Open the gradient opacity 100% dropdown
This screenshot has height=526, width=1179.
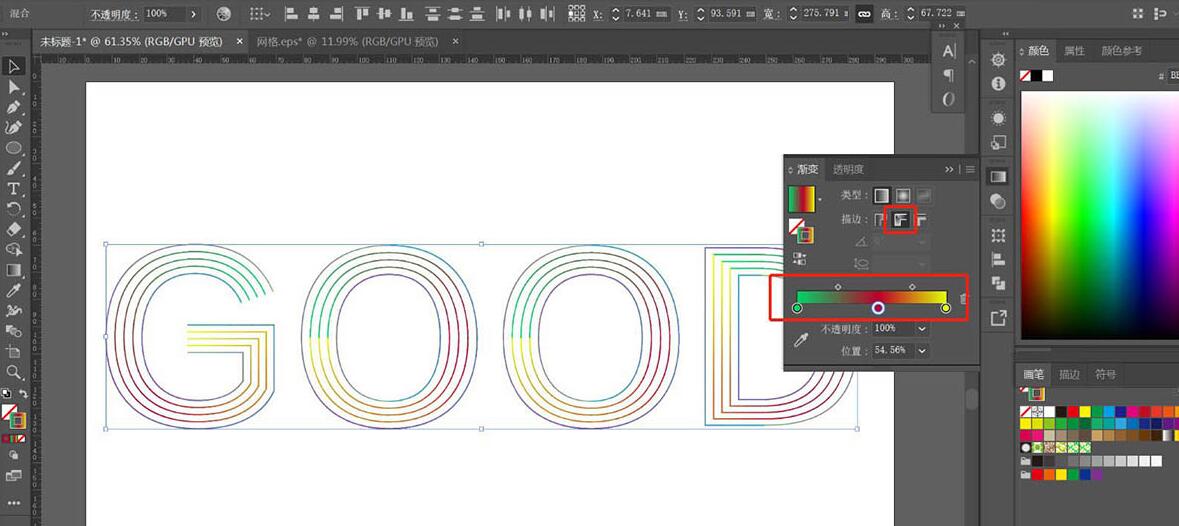922,329
